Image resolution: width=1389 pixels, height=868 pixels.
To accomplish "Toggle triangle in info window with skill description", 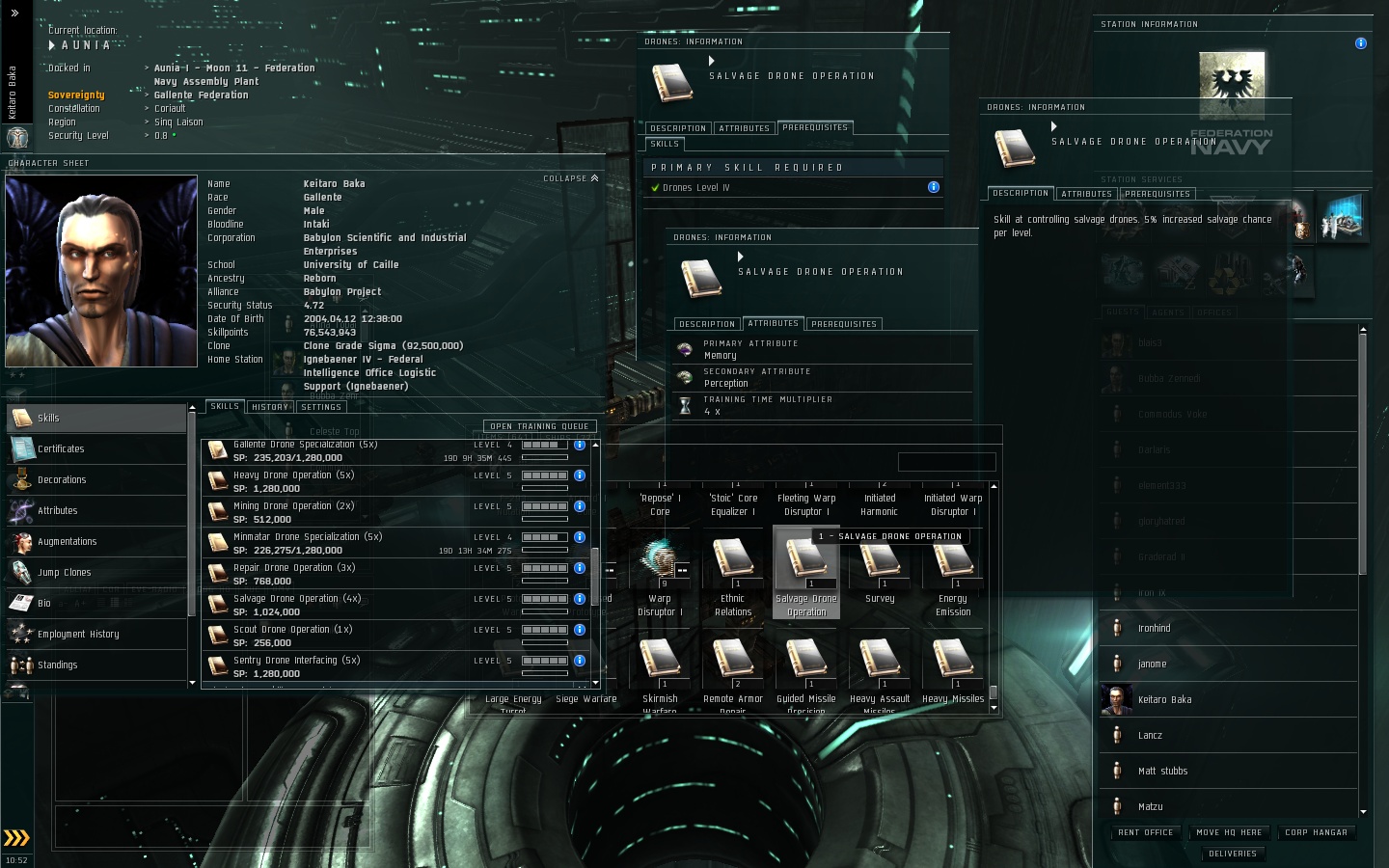I will click(x=1054, y=126).
